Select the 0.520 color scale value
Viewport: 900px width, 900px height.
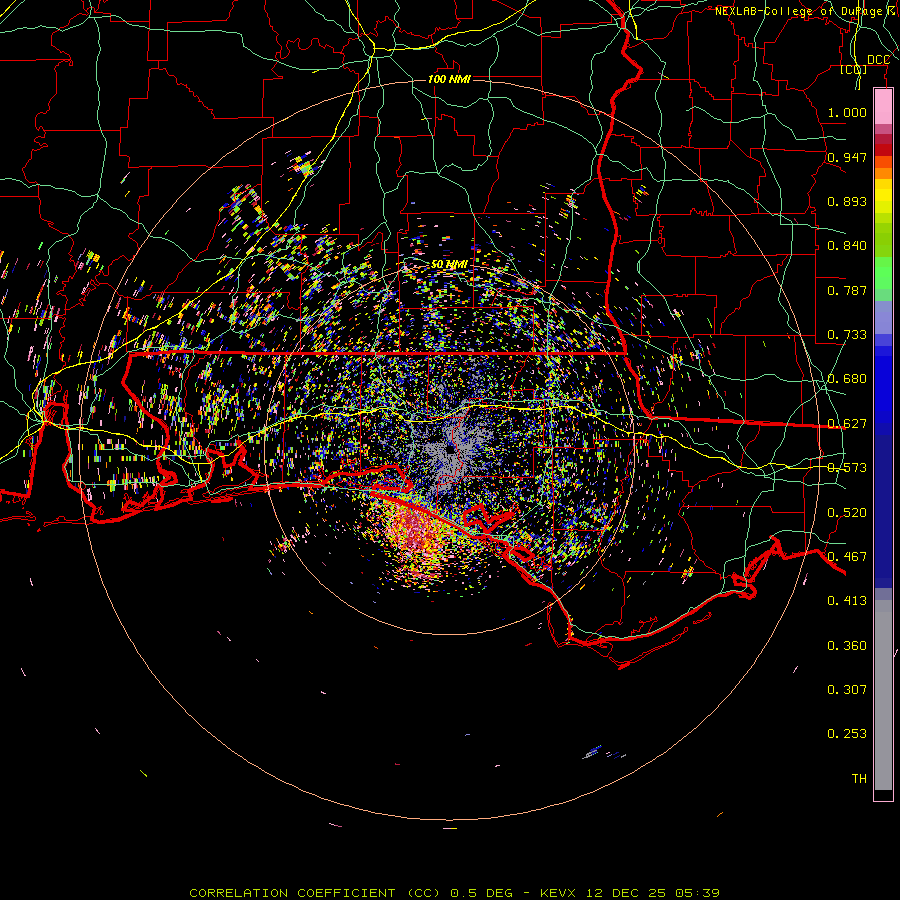click(847, 513)
